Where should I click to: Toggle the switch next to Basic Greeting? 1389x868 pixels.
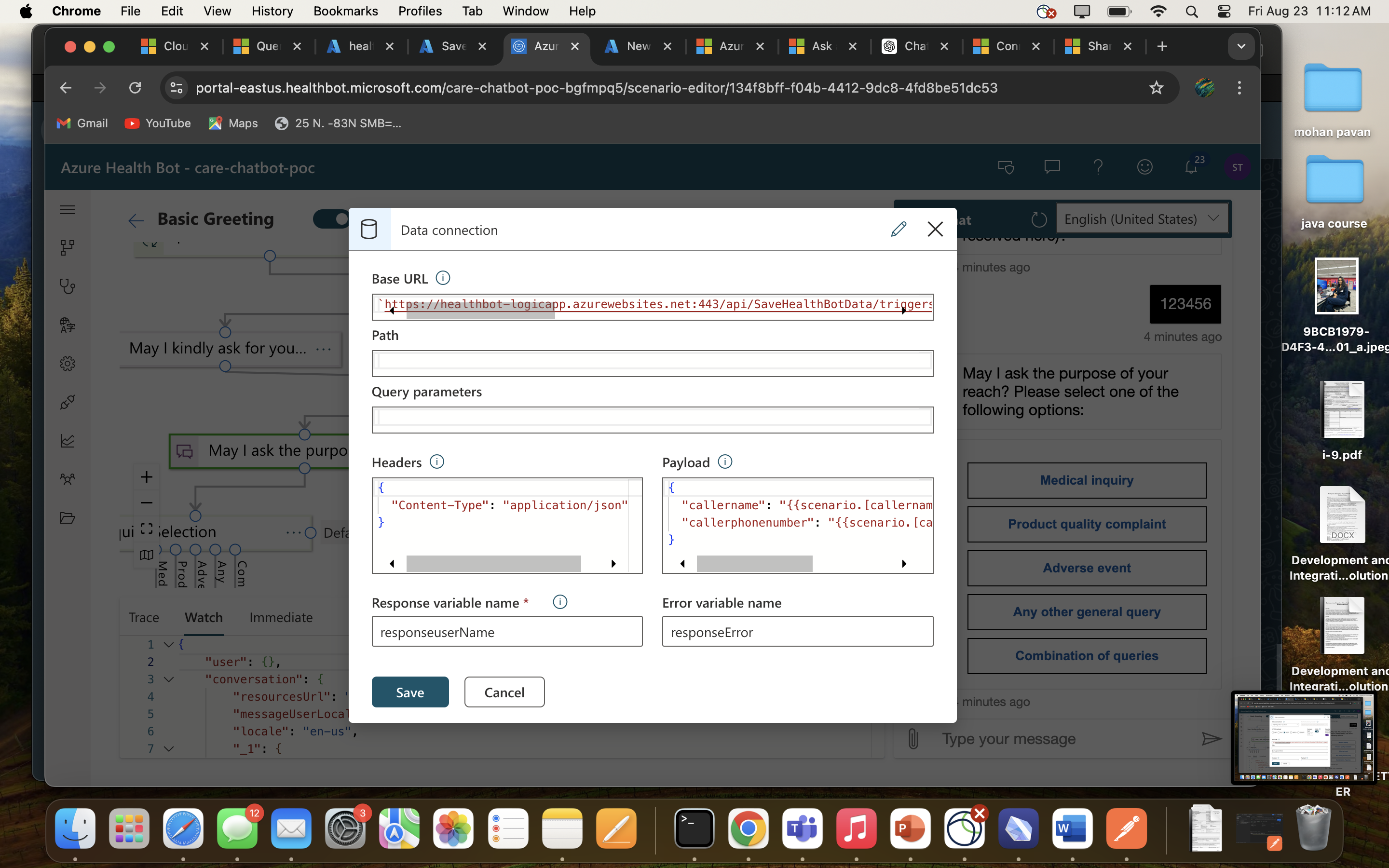point(332,219)
